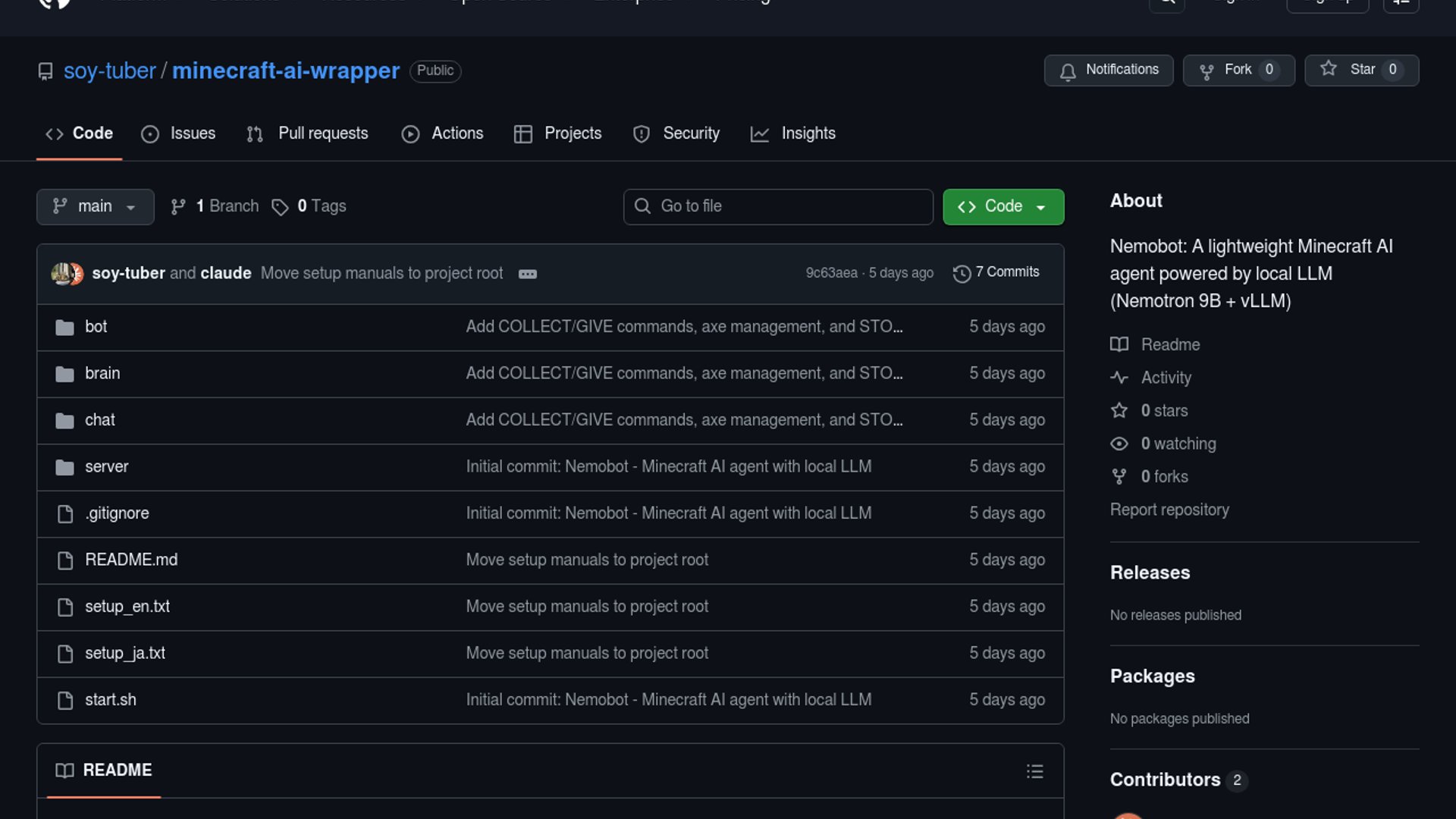Open the main branch dropdown
Screen dimensions: 1456x819
click(x=95, y=206)
